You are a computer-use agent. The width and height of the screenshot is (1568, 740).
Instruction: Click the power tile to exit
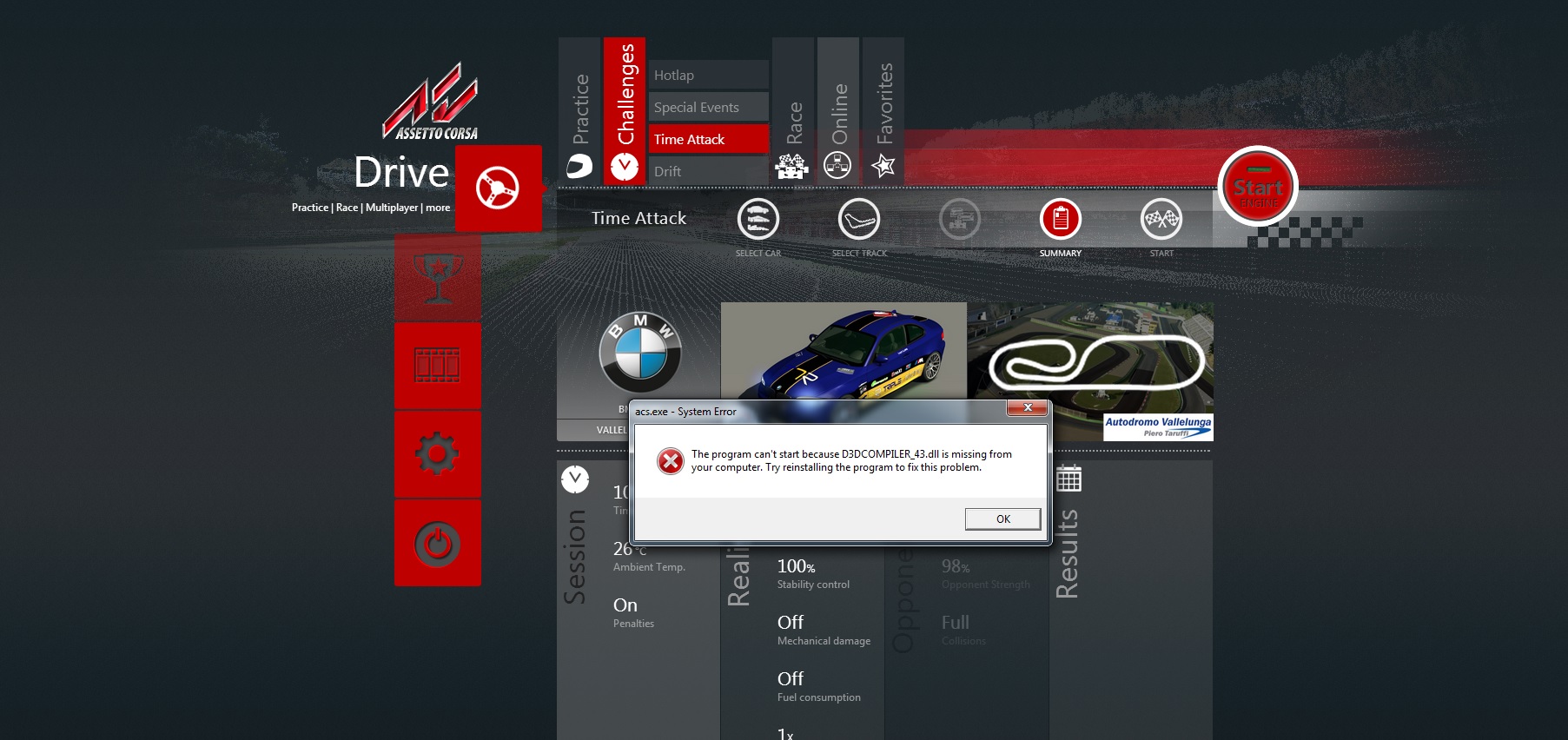(438, 543)
